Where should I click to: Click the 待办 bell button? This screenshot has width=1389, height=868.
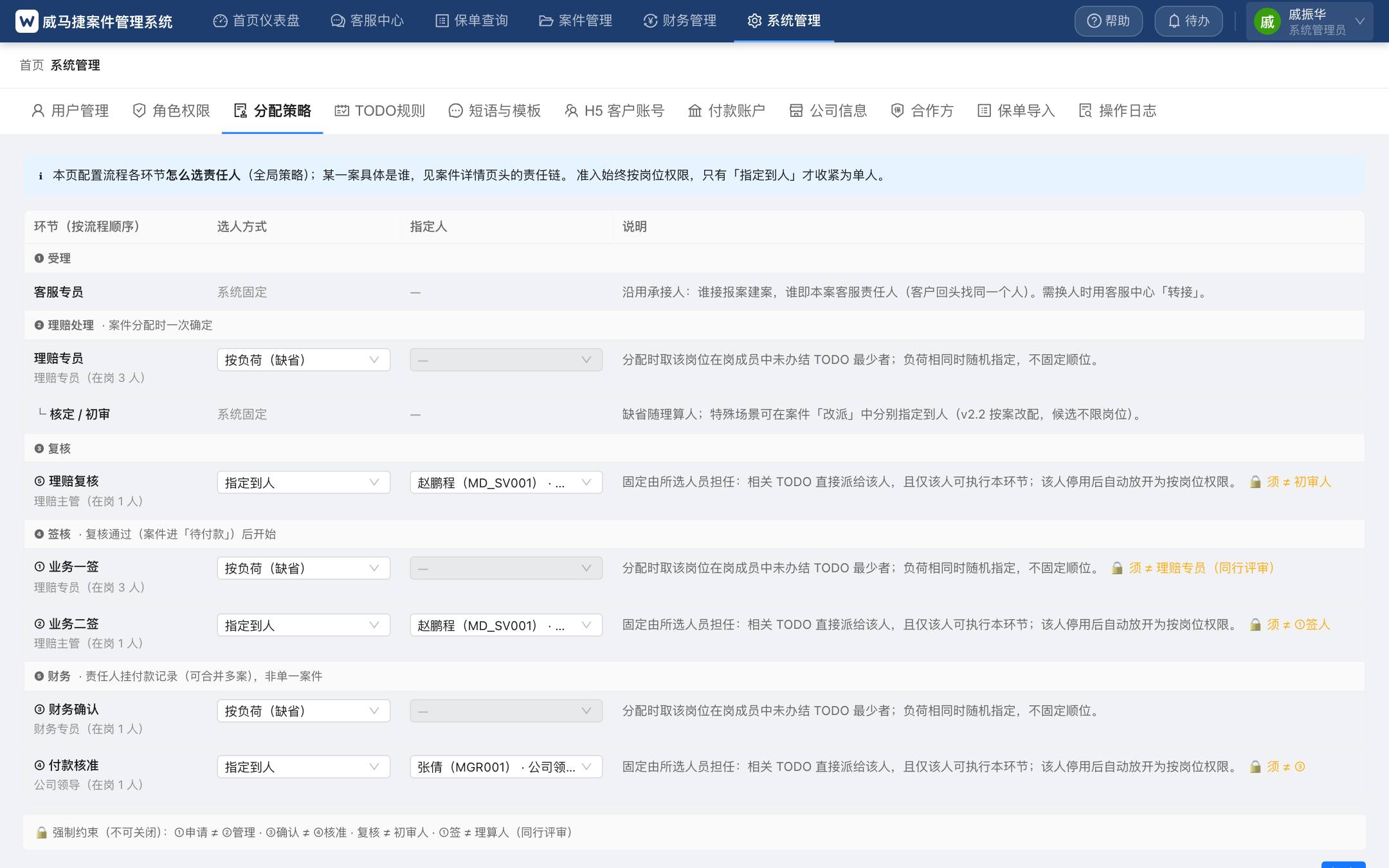click(x=1188, y=21)
